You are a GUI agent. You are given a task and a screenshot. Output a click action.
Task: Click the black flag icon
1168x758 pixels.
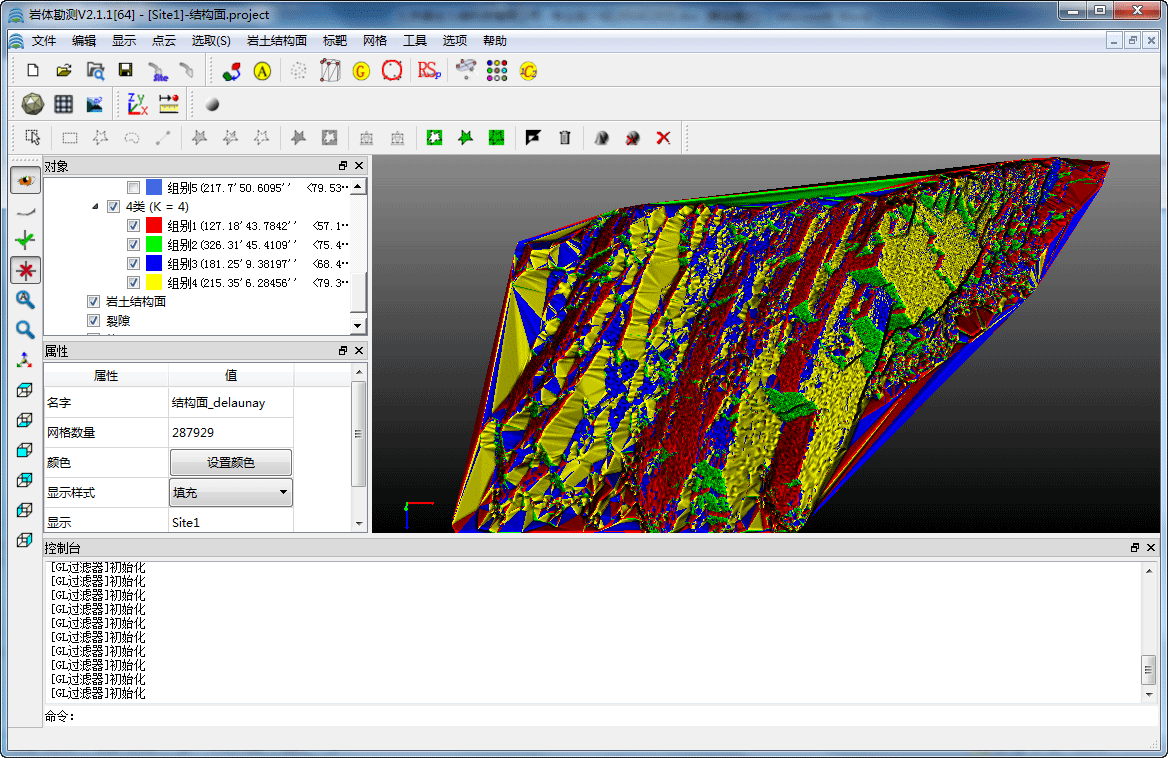[533, 138]
